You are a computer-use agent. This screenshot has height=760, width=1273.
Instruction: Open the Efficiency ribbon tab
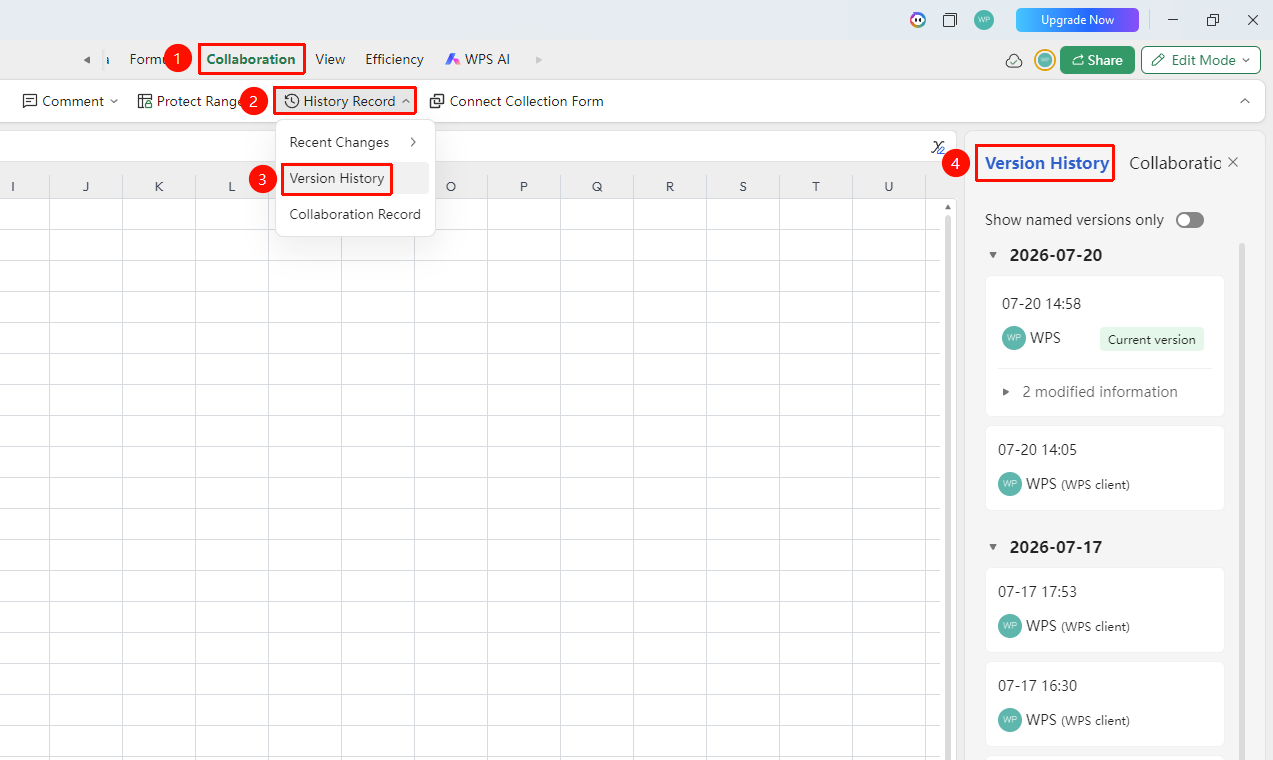tap(394, 59)
